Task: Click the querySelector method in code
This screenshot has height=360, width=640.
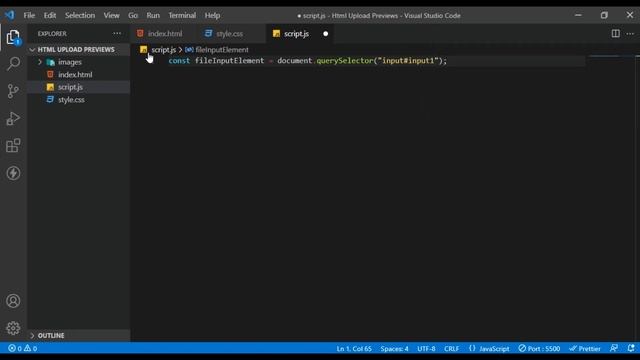Action: click(345, 61)
